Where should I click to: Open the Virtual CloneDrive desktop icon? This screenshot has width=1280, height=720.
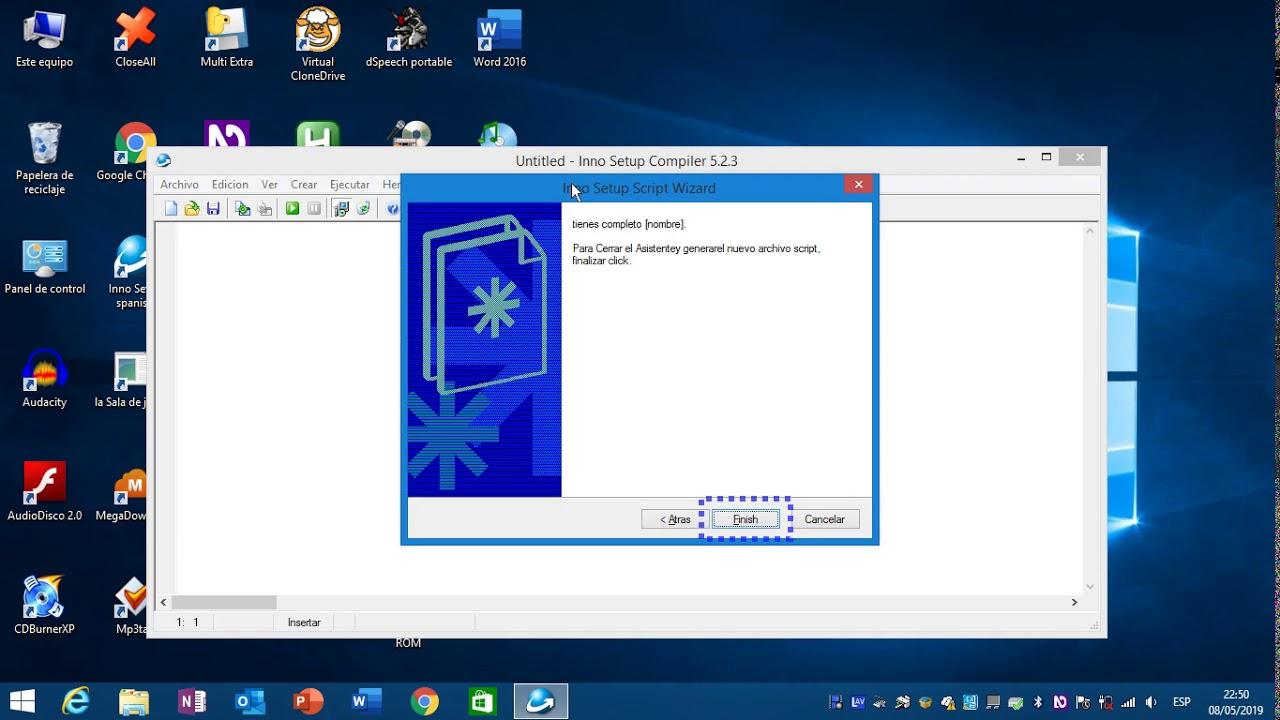tap(318, 45)
